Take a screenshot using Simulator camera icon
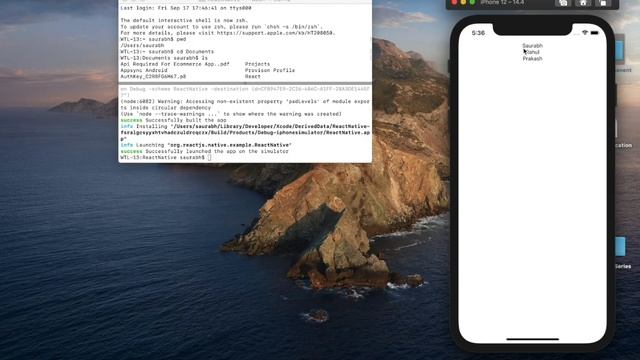This screenshot has width=640, height=360. tap(563, 2)
